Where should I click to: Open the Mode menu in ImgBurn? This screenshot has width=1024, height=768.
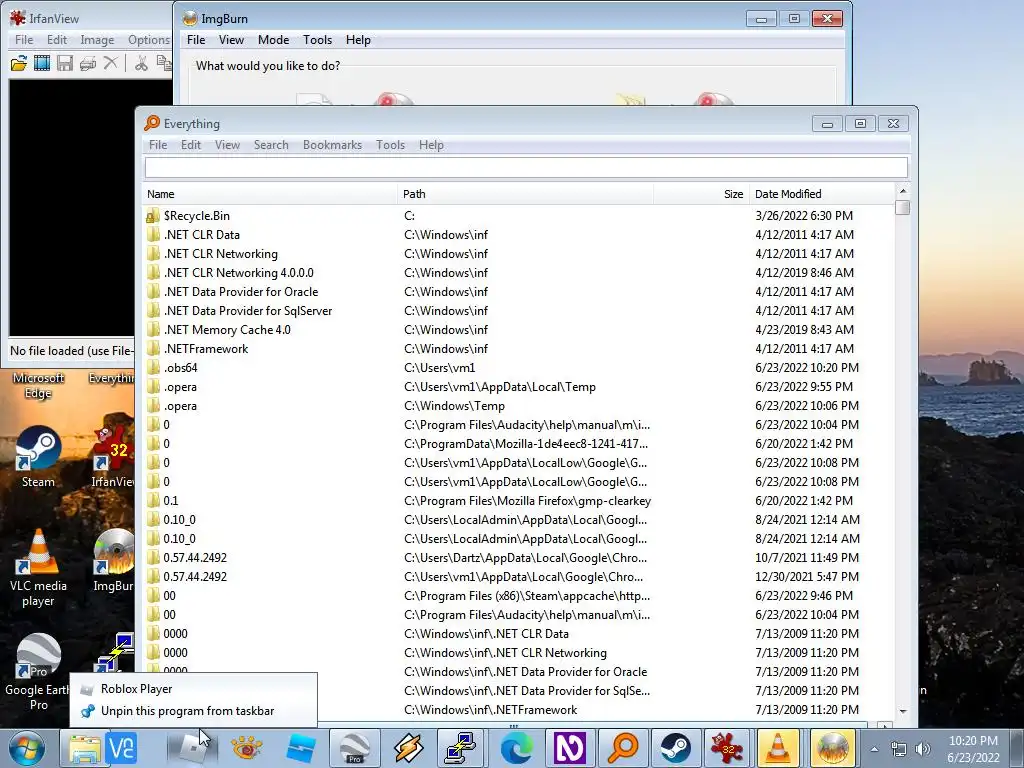click(274, 40)
